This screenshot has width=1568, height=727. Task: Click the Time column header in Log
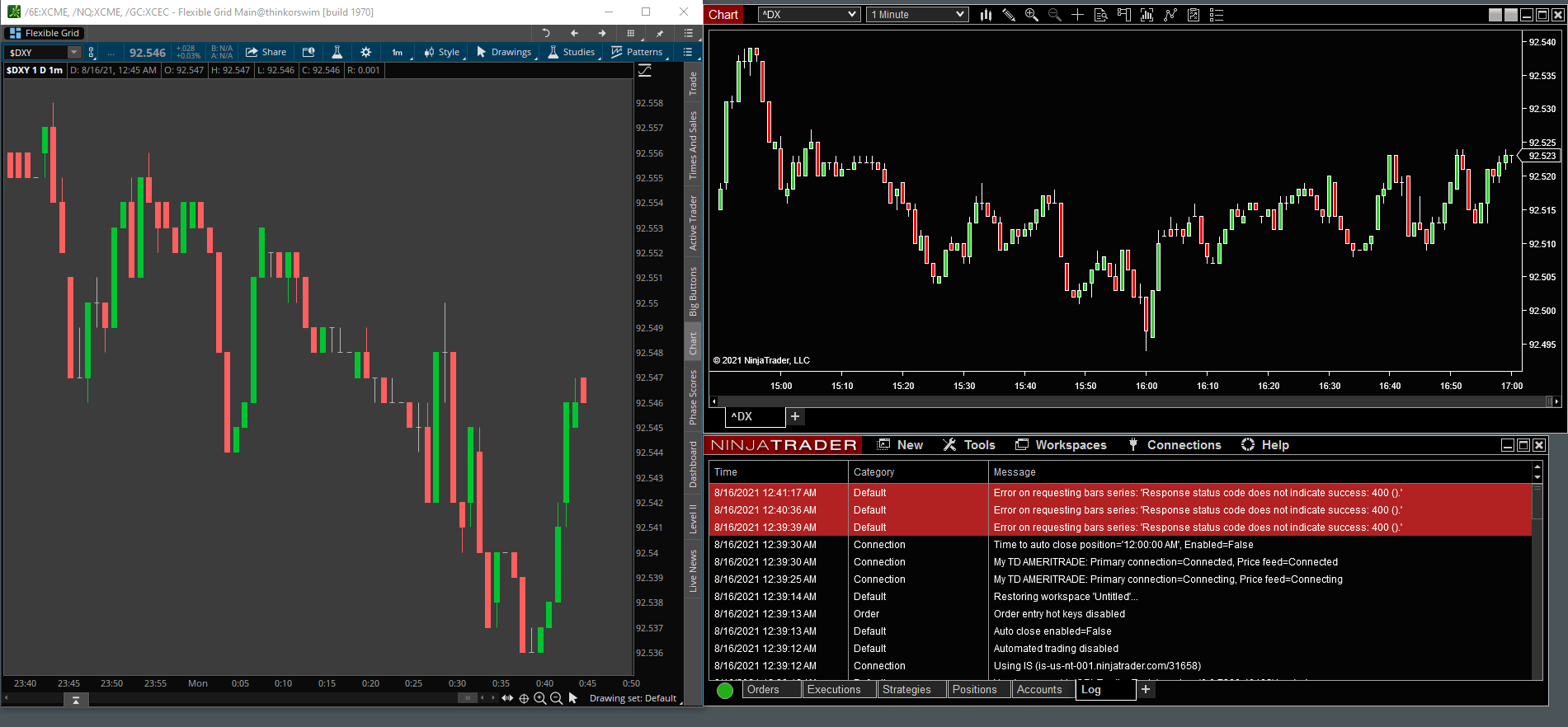click(778, 472)
